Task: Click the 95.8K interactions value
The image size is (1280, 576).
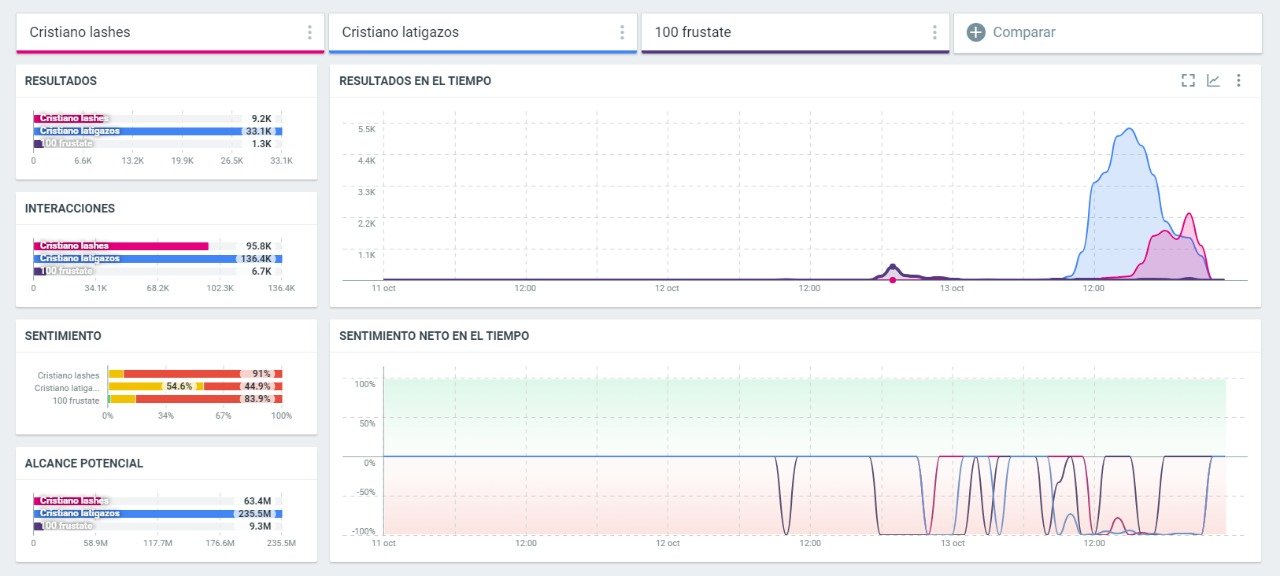Action: 258,246
